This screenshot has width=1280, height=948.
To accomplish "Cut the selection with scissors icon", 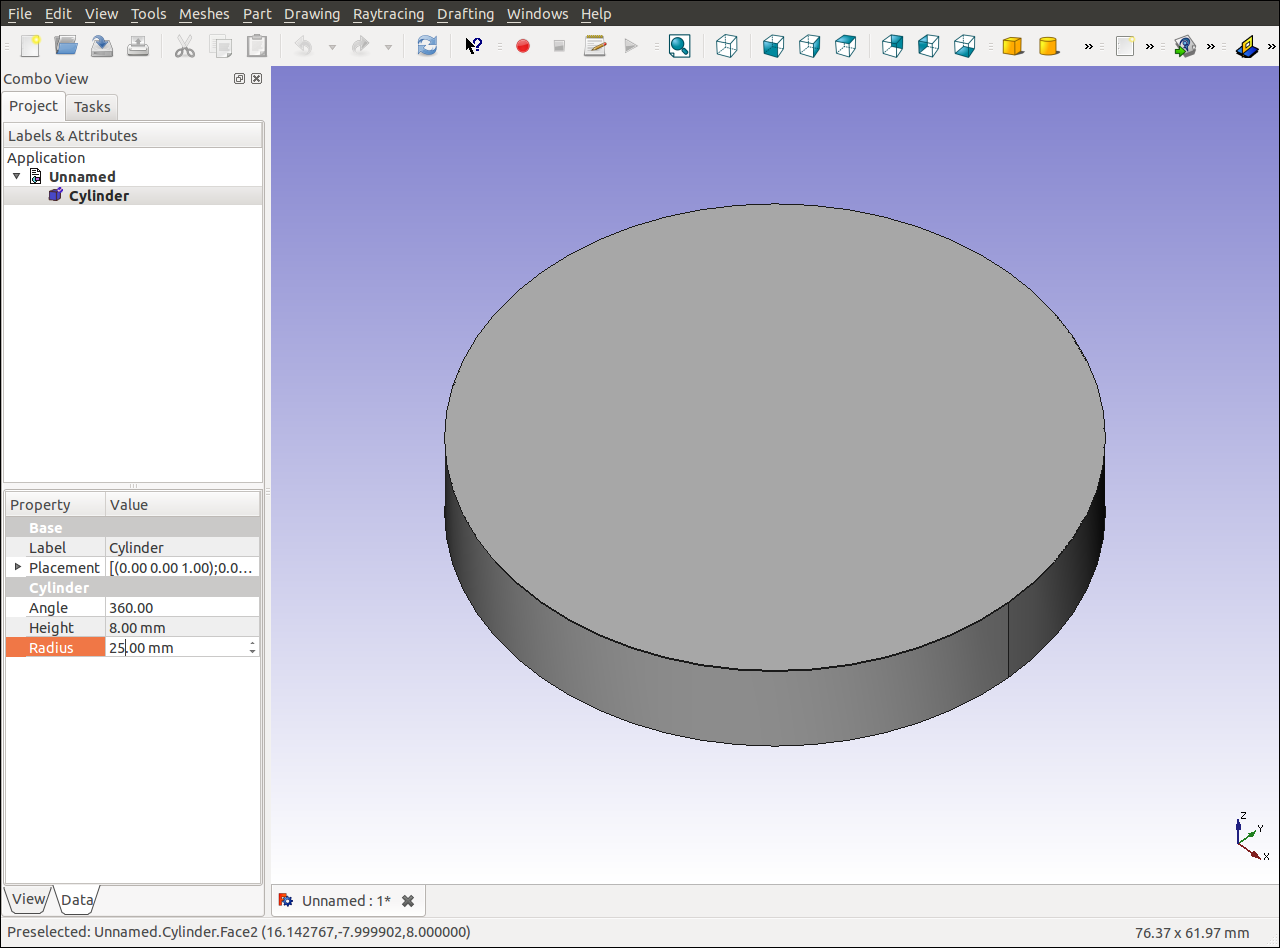I will click(185, 46).
